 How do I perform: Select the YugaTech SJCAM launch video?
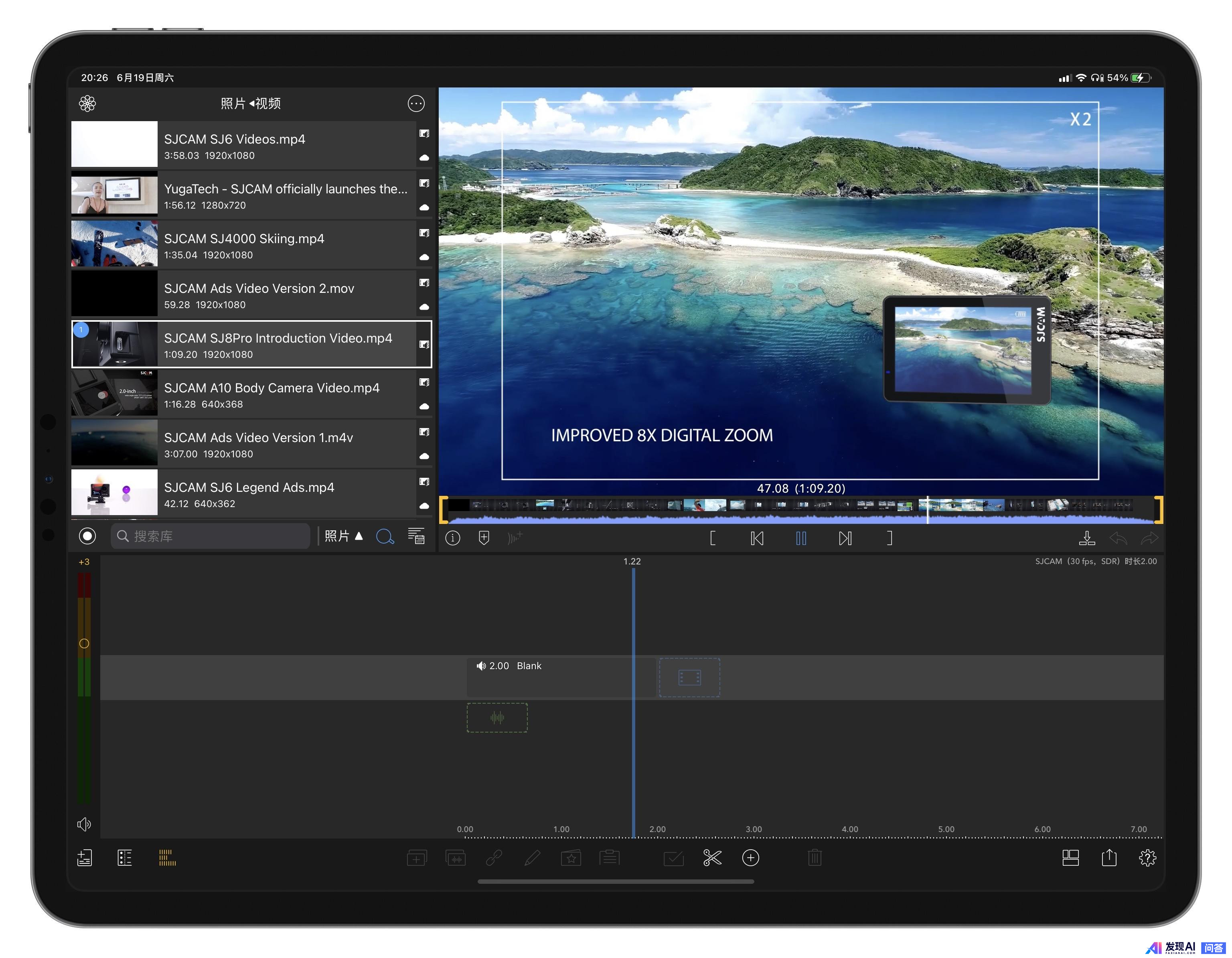pyautogui.click(x=251, y=194)
